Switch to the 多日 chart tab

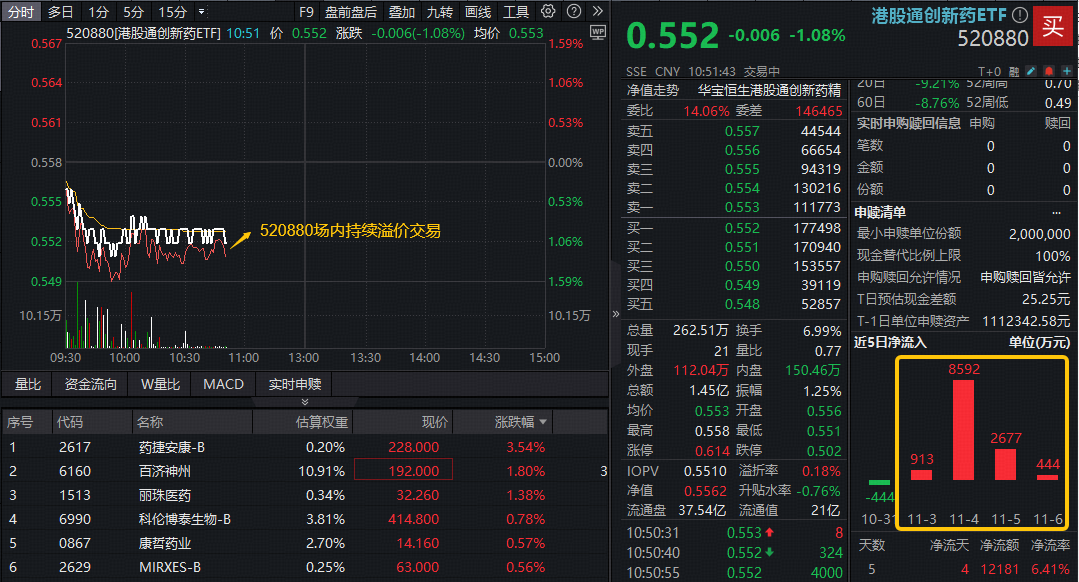click(60, 12)
